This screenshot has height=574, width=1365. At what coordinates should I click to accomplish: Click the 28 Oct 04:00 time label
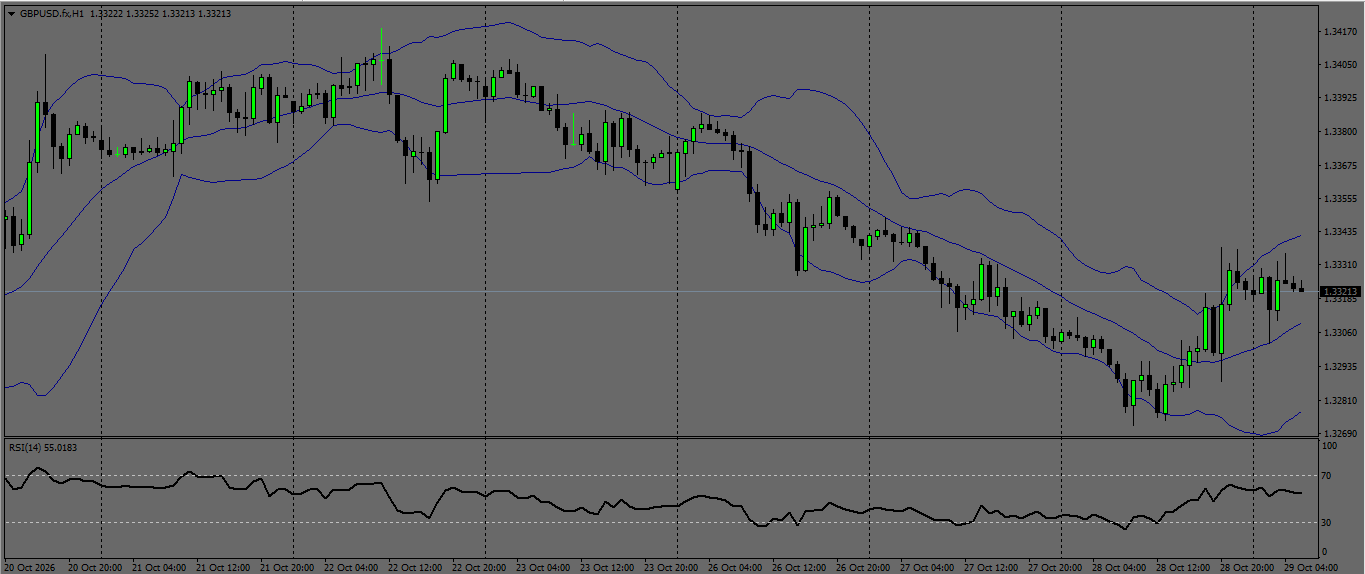[1119, 567]
